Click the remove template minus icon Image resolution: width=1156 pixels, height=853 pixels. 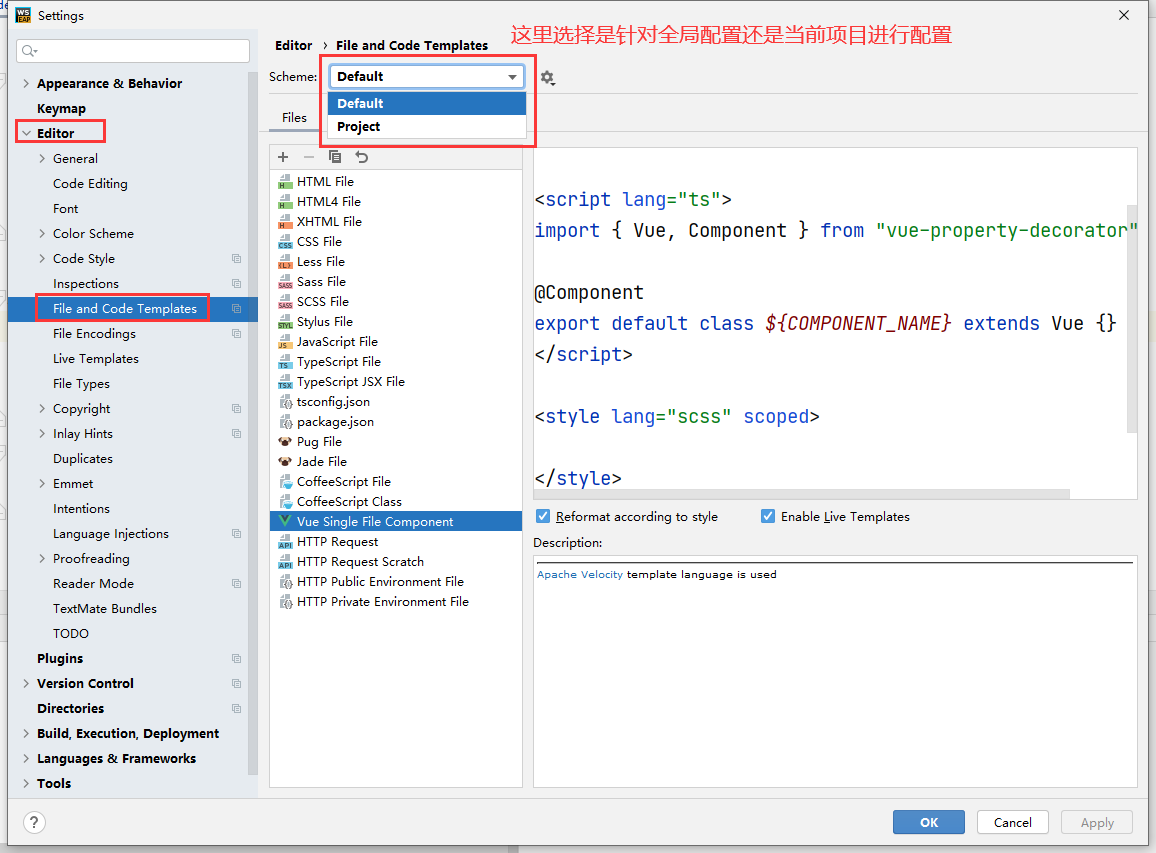click(x=309, y=157)
